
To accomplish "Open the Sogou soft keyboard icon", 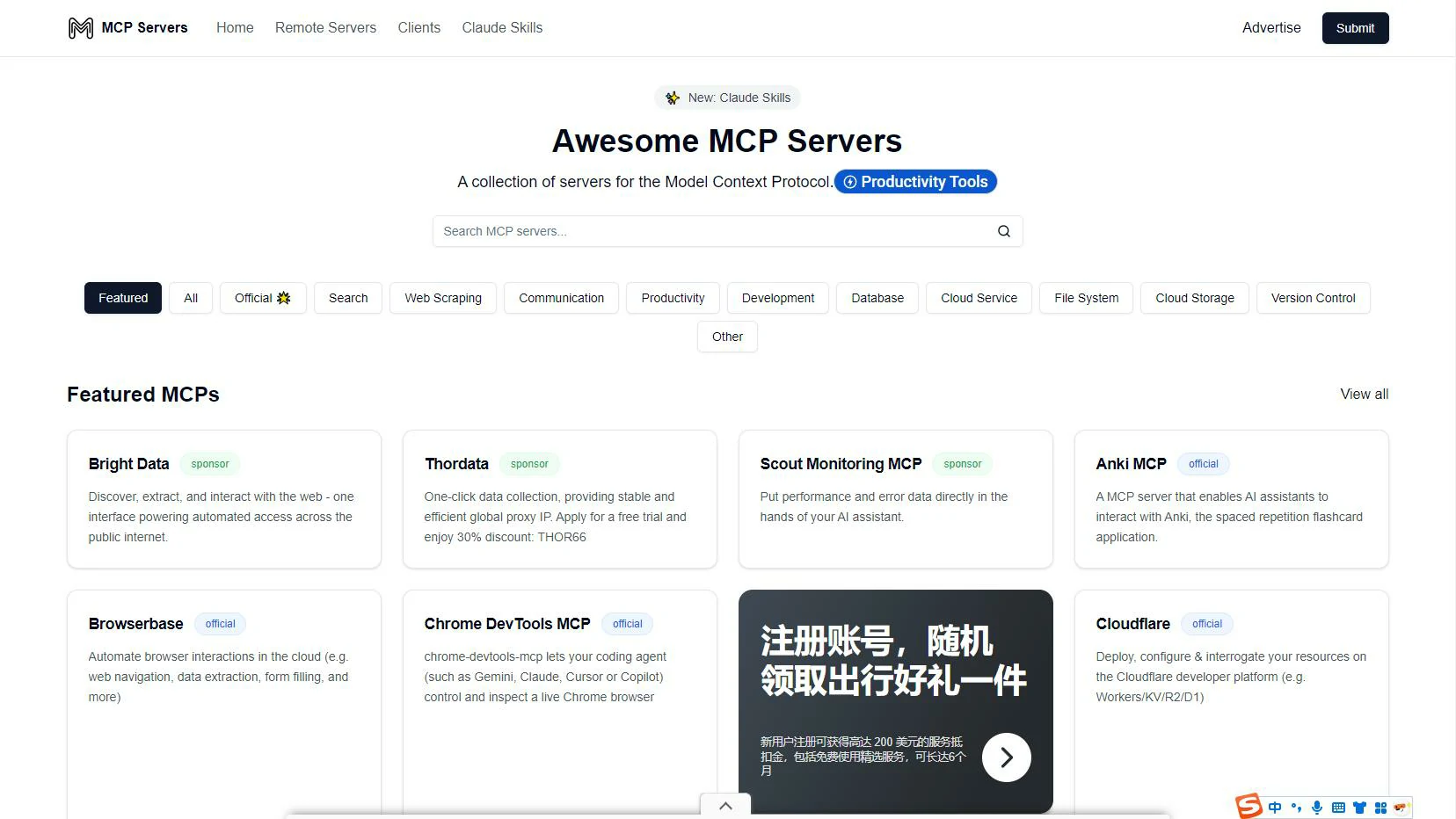I will [1337, 808].
